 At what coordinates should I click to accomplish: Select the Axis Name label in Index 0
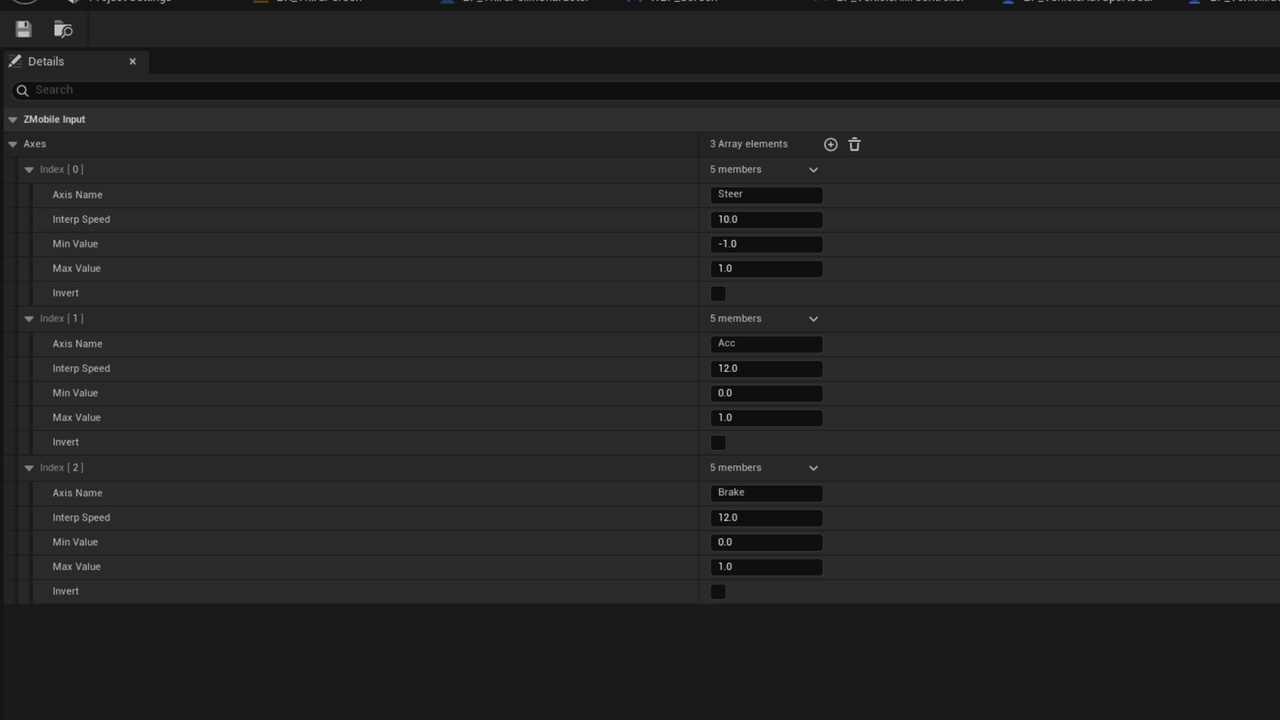[x=77, y=195]
